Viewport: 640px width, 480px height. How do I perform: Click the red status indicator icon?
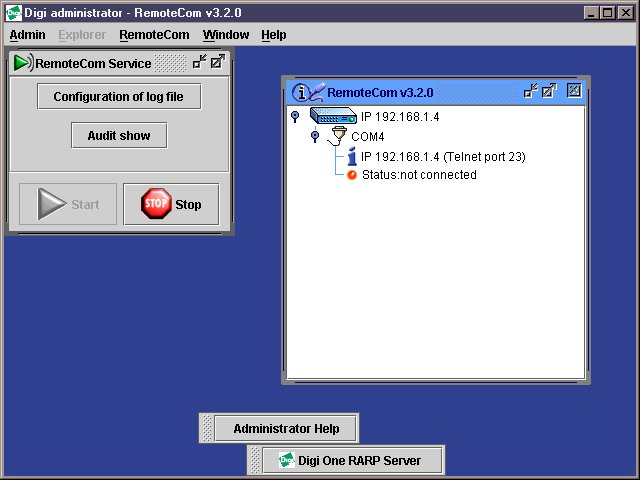point(351,175)
